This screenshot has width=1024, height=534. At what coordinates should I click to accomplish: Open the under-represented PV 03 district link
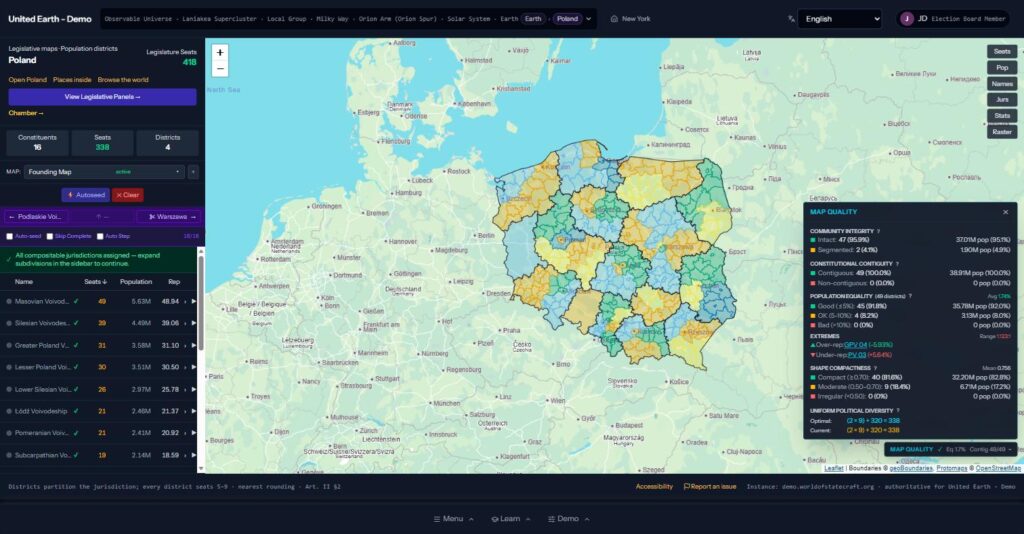pos(857,355)
